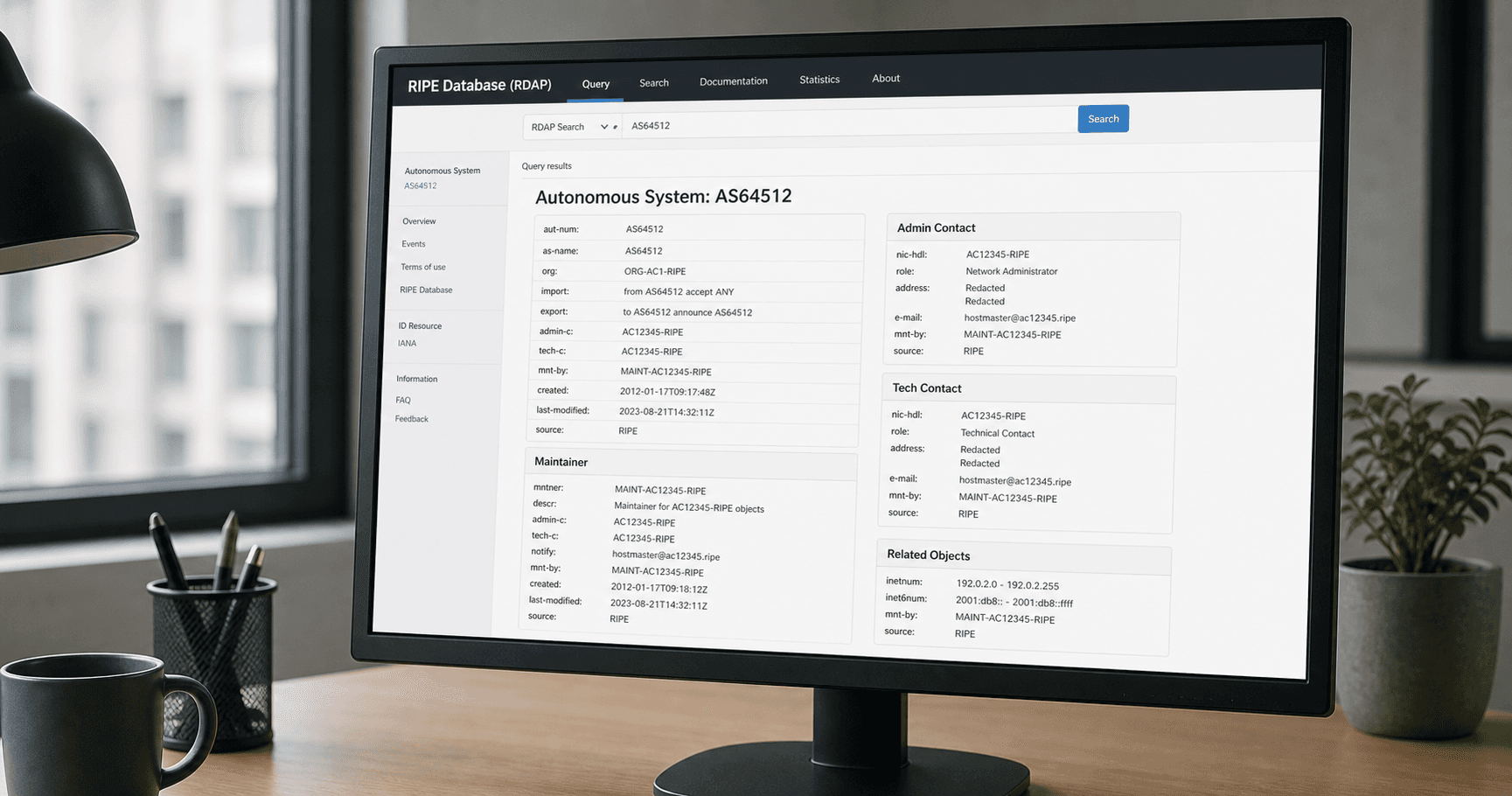Select the 'Network Administrator' role value

1012,271
